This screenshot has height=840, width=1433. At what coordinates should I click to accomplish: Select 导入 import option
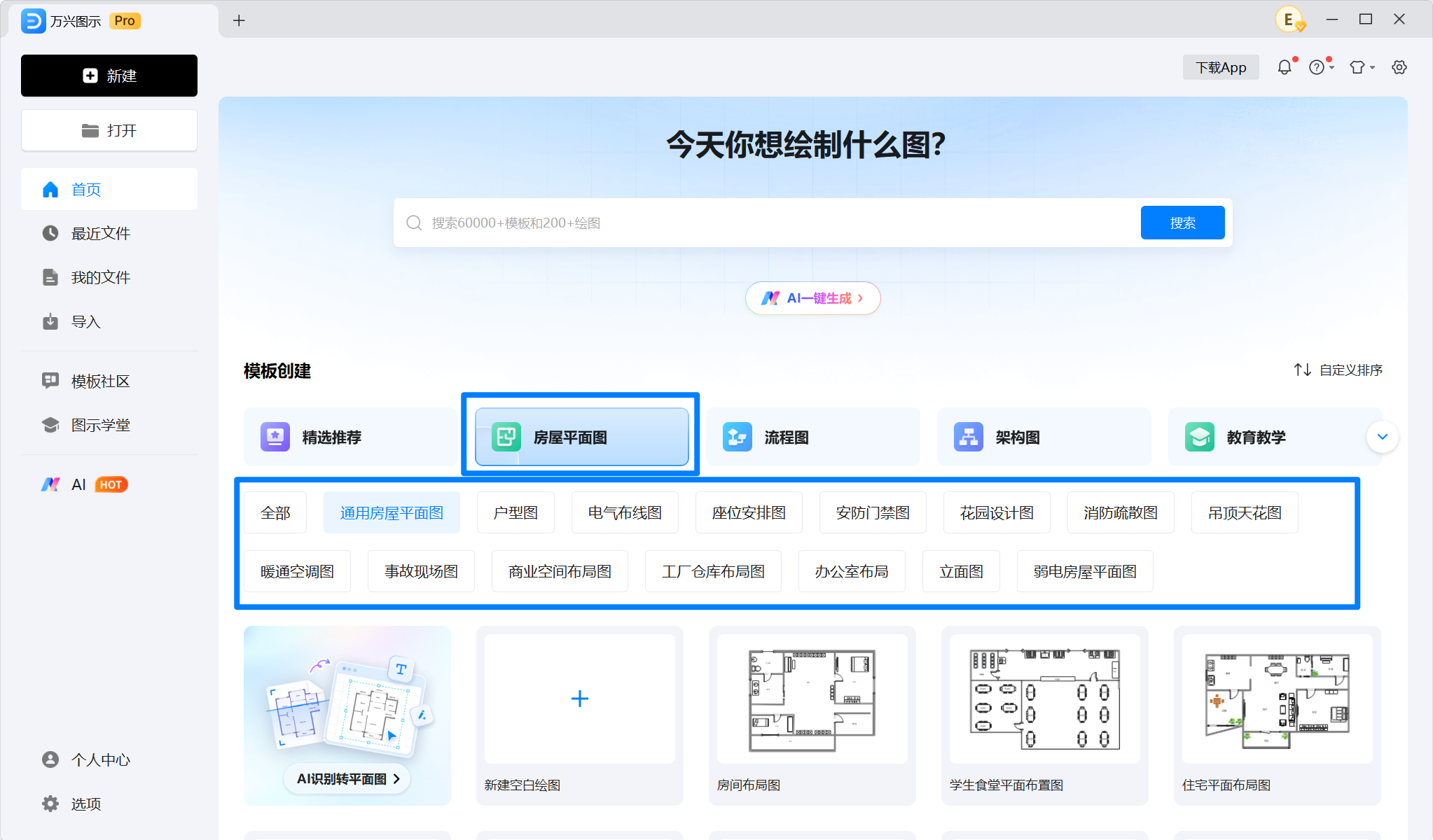click(109, 321)
